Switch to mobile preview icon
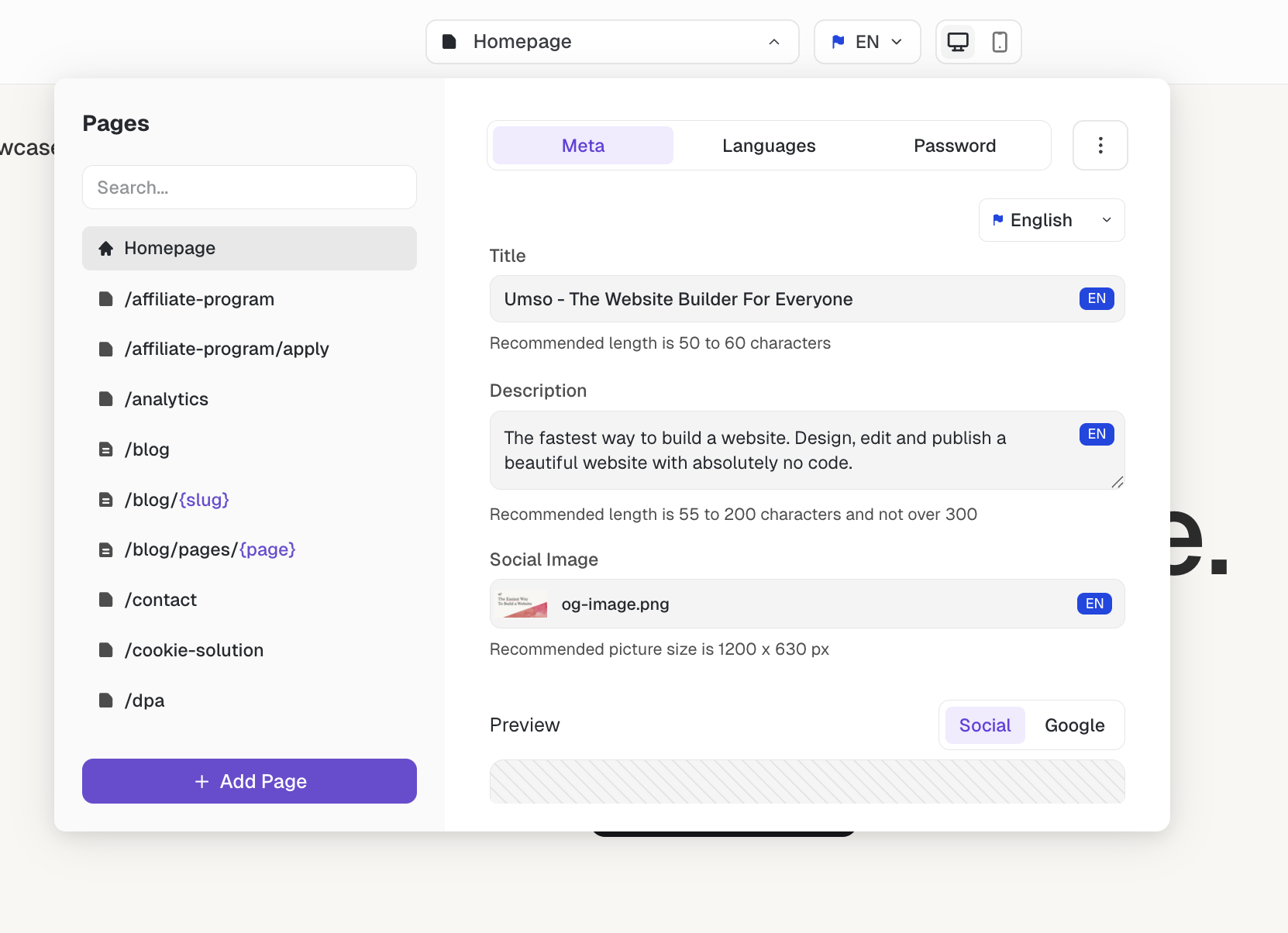The width and height of the screenshot is (1288, 933). [x=1000, y=42]
